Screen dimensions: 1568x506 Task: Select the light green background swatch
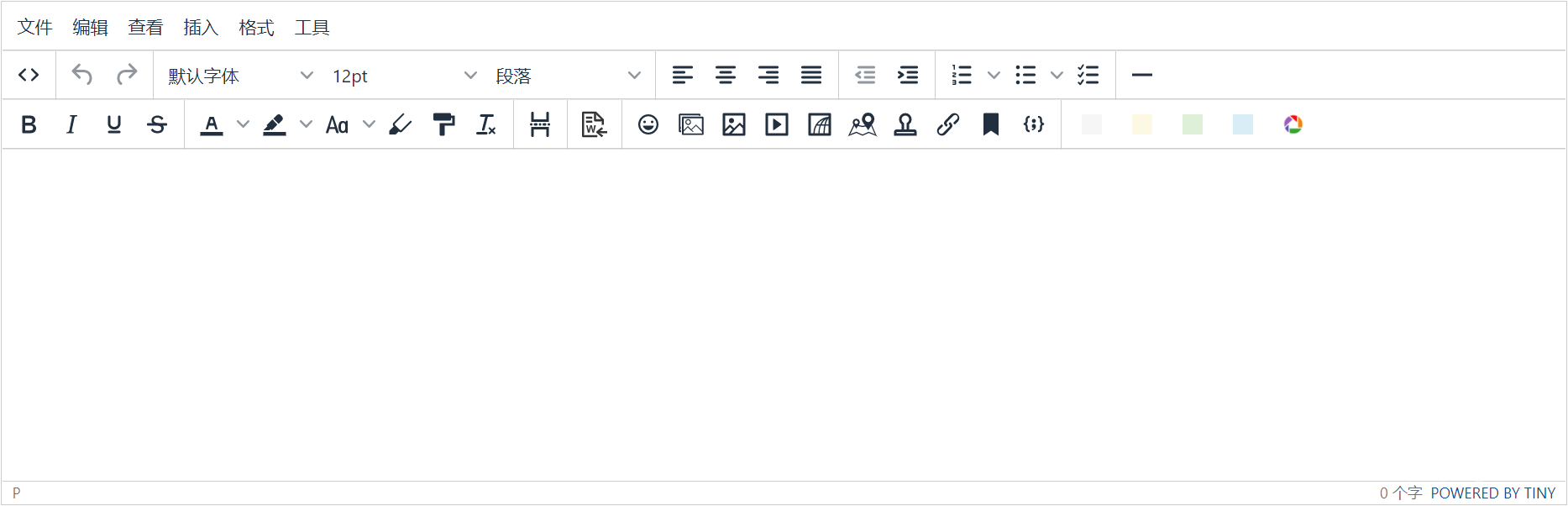point(1192,124)
